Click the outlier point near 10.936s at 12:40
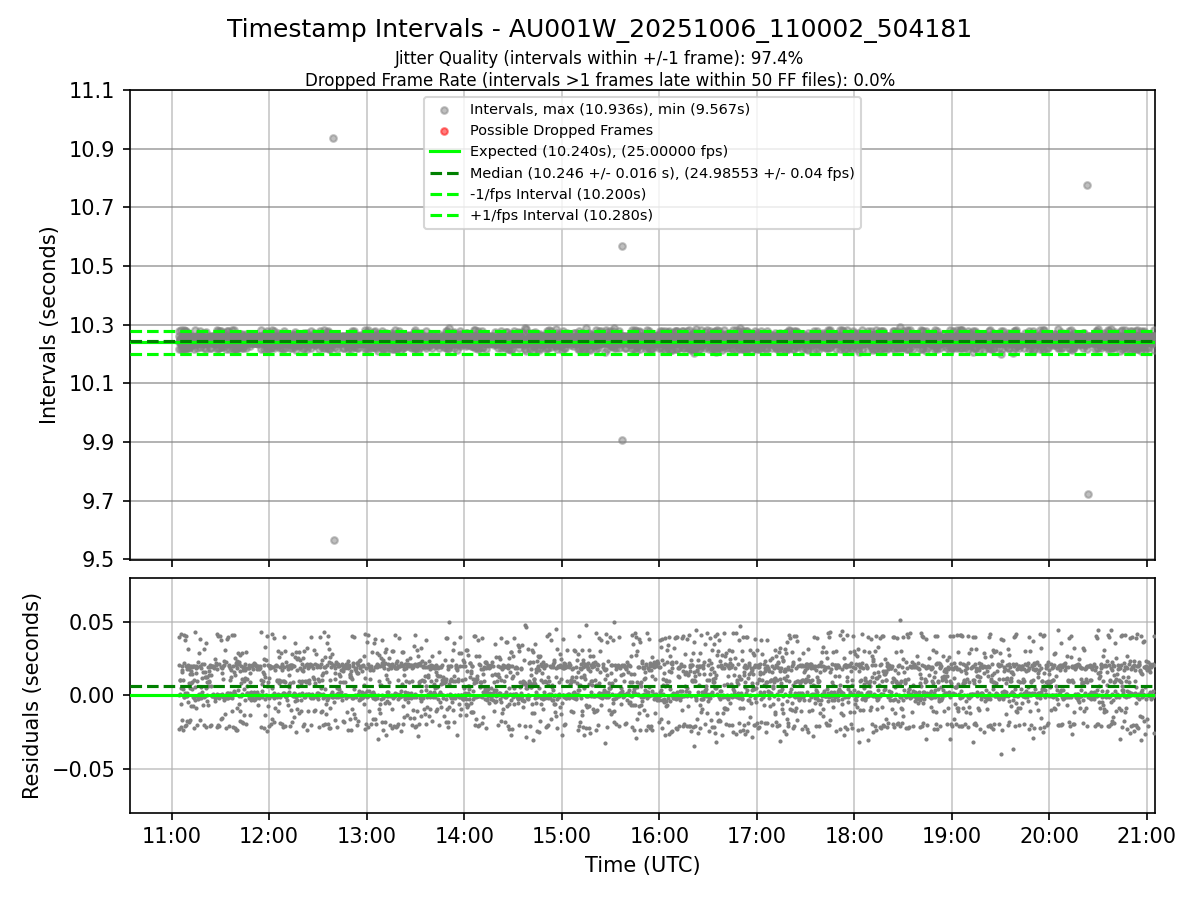 point(333,138)
